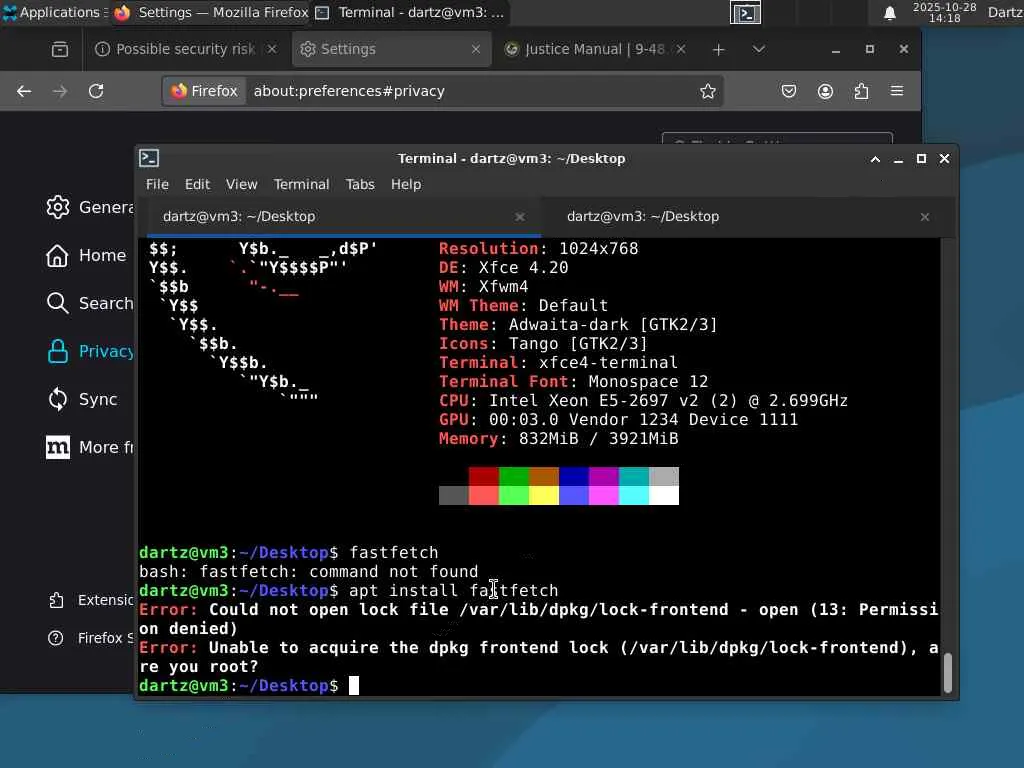This screenshot has width=1024, height=768.
Task: Open the Sync settings category
Action: [x=82, y=399]
